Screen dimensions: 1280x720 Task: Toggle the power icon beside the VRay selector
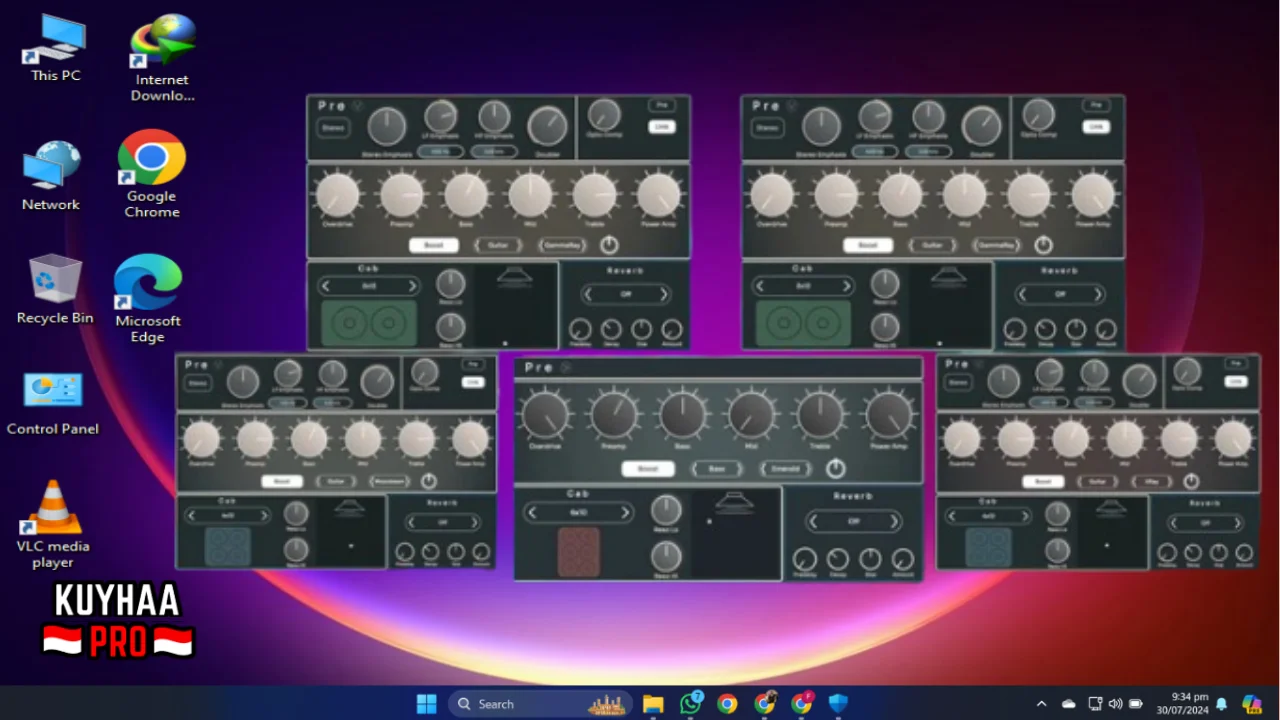point(1191,481)
